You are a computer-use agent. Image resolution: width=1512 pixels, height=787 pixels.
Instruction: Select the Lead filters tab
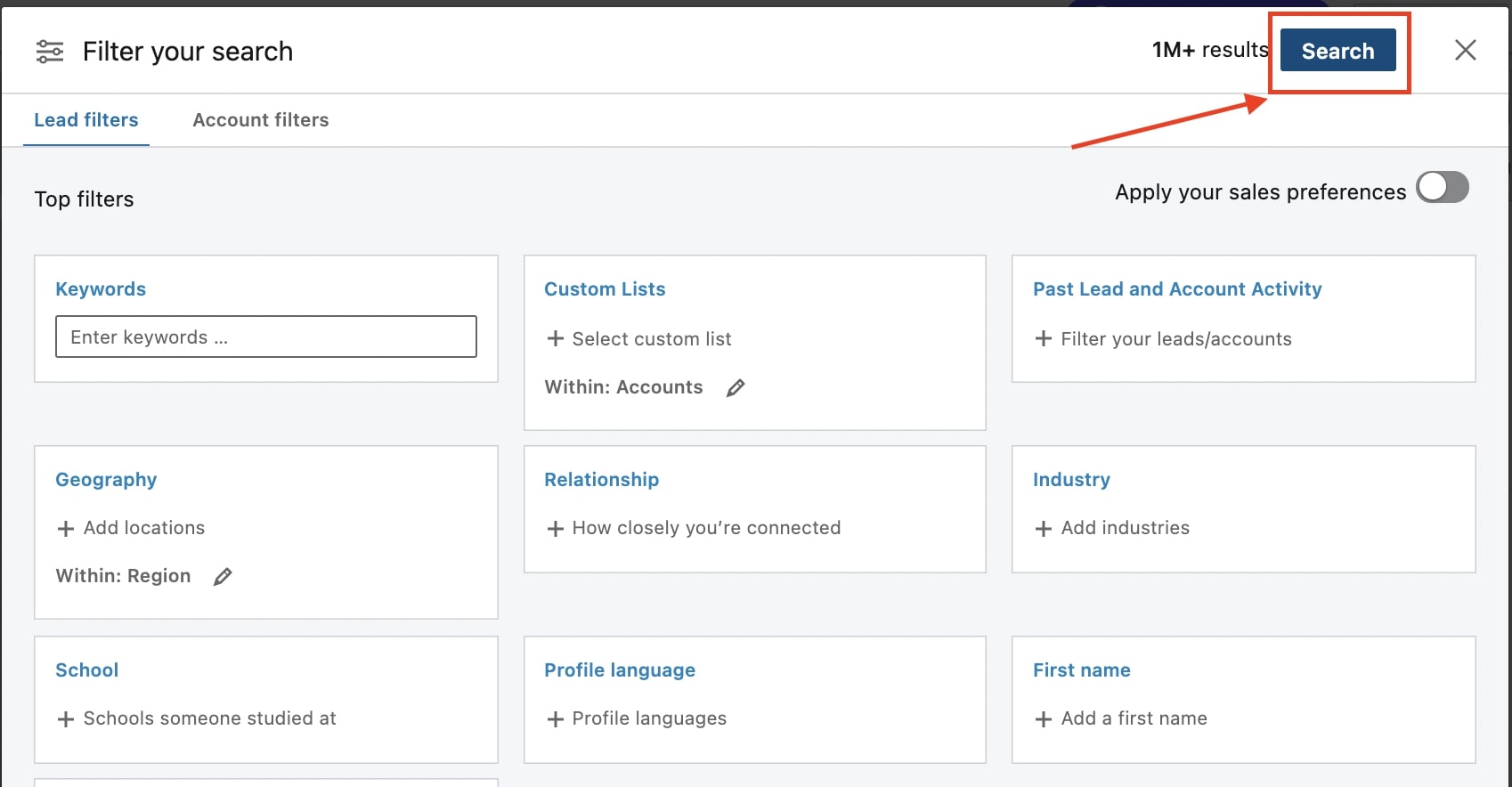(86, 120)
